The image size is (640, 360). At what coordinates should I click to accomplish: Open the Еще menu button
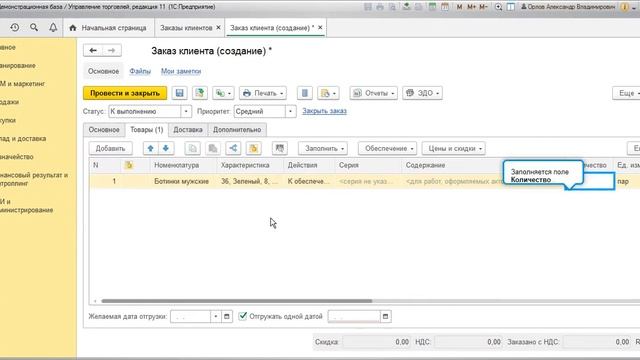point(626,93)
